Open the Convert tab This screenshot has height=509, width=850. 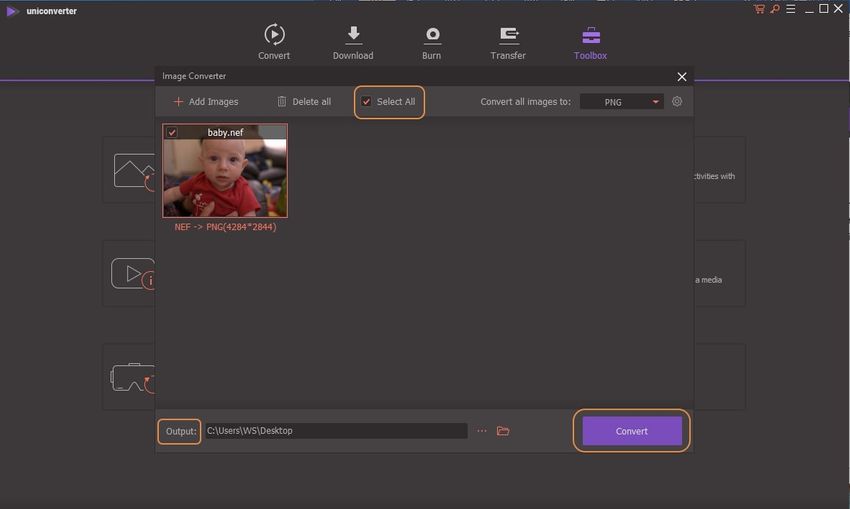click(274, 42)
